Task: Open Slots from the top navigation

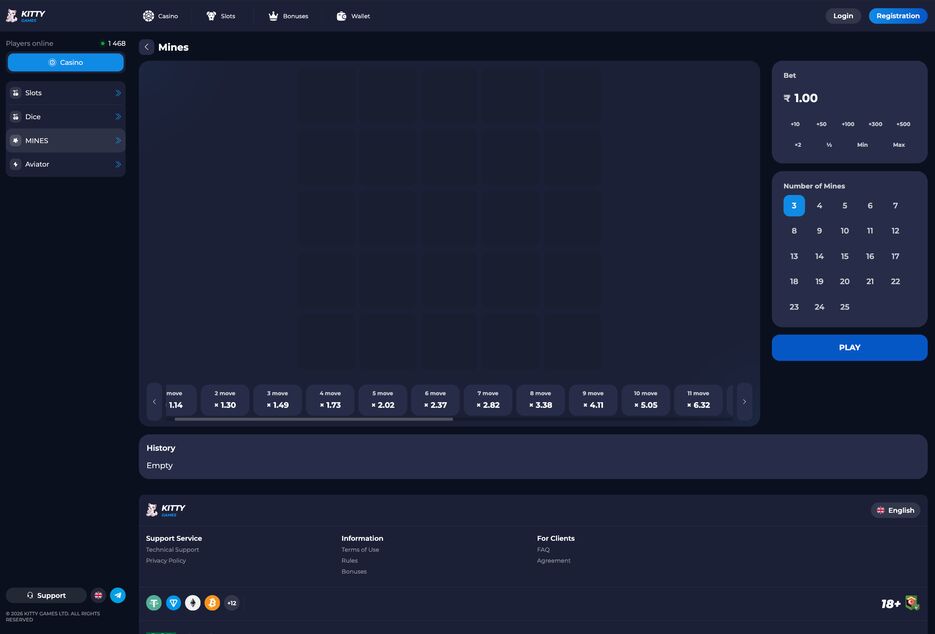Action: 221,16
